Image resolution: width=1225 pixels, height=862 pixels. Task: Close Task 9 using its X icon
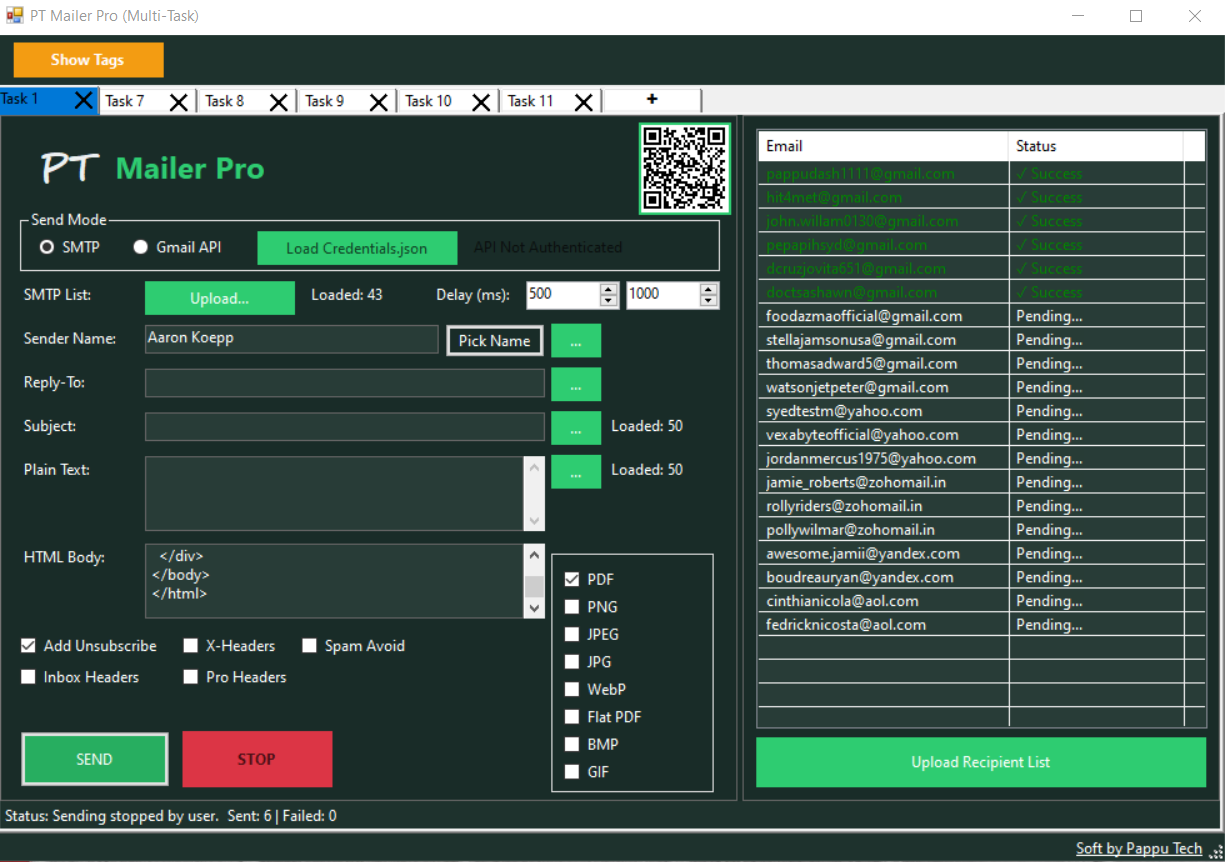378,101
